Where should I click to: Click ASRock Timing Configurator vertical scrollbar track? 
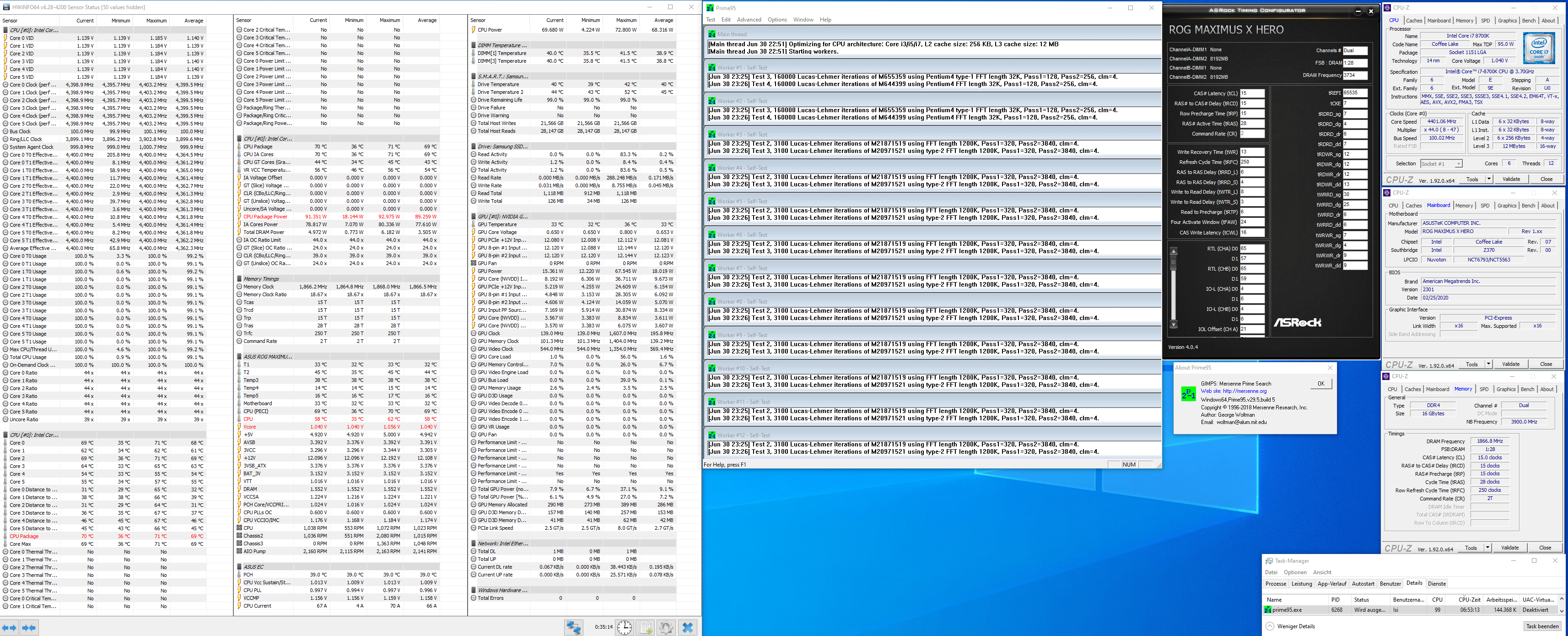[x=1174, y=288]
